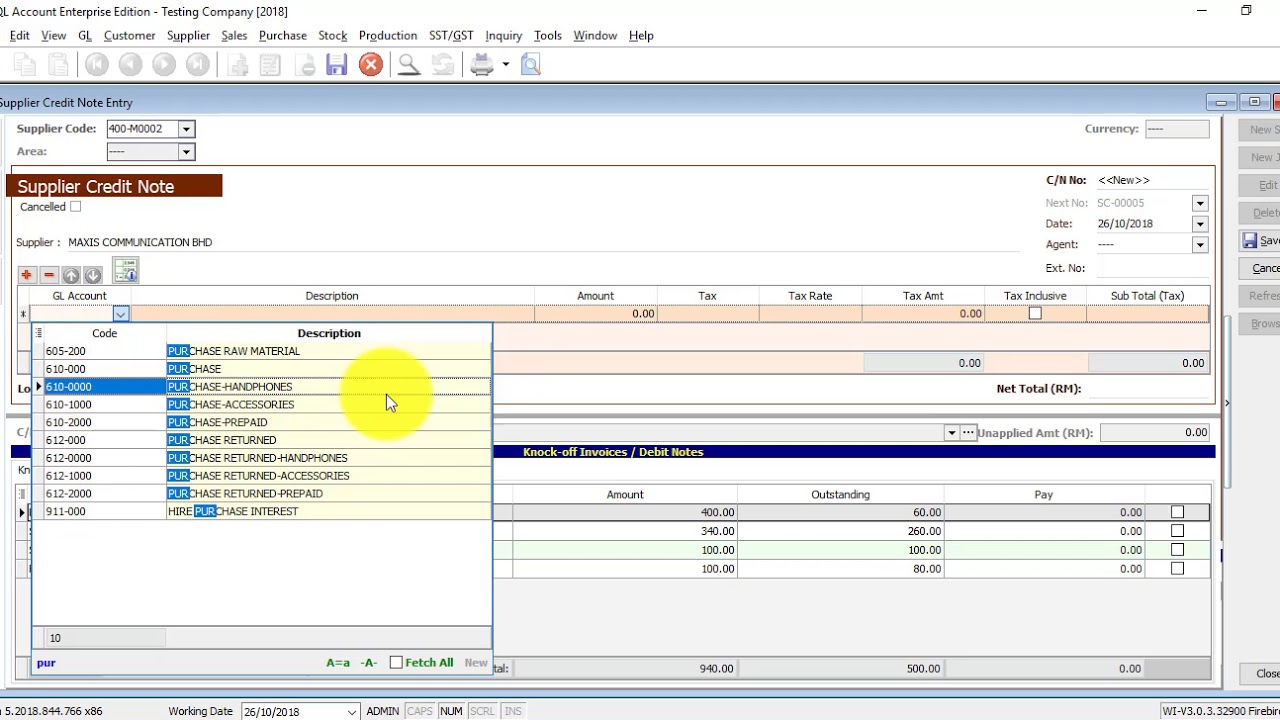Open the Tools menu

547,35
